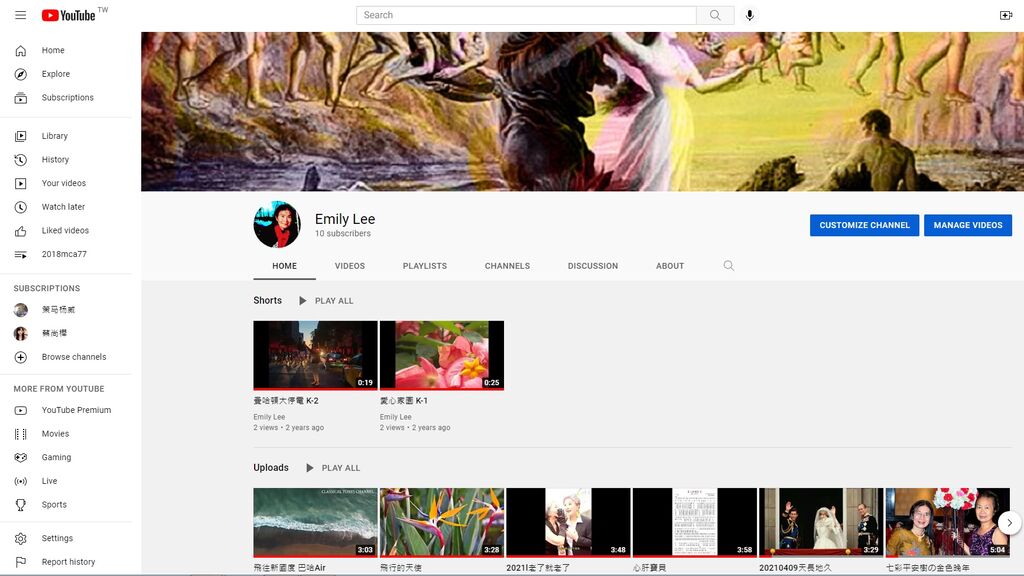This screenshot has height=576, width=1024.
Task: Click the Liked videos thumbs-up icon
Action: tap(21, 231)
